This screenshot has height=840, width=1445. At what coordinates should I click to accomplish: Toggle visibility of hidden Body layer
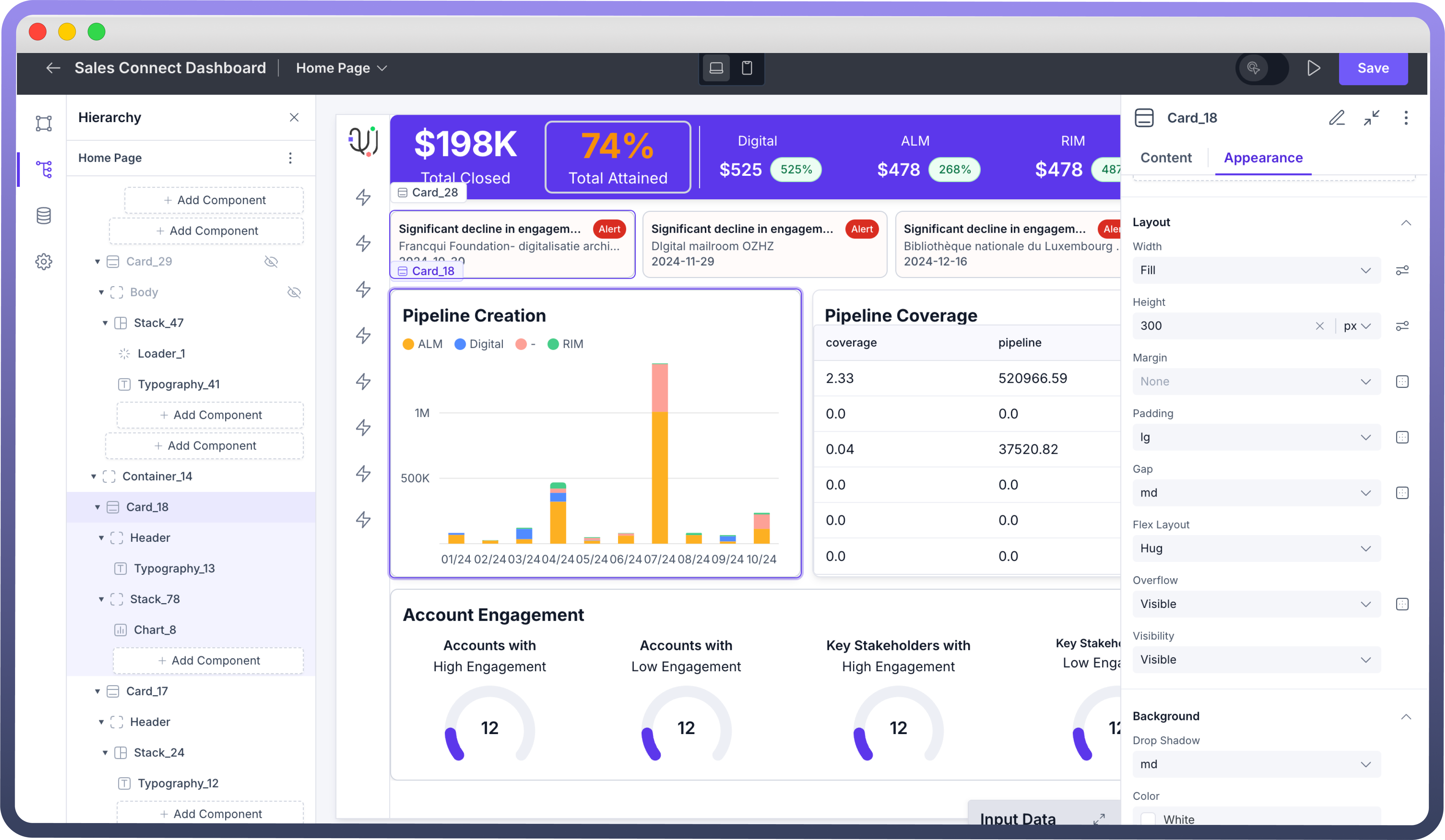pyautogui.click(x=294, y=292)
